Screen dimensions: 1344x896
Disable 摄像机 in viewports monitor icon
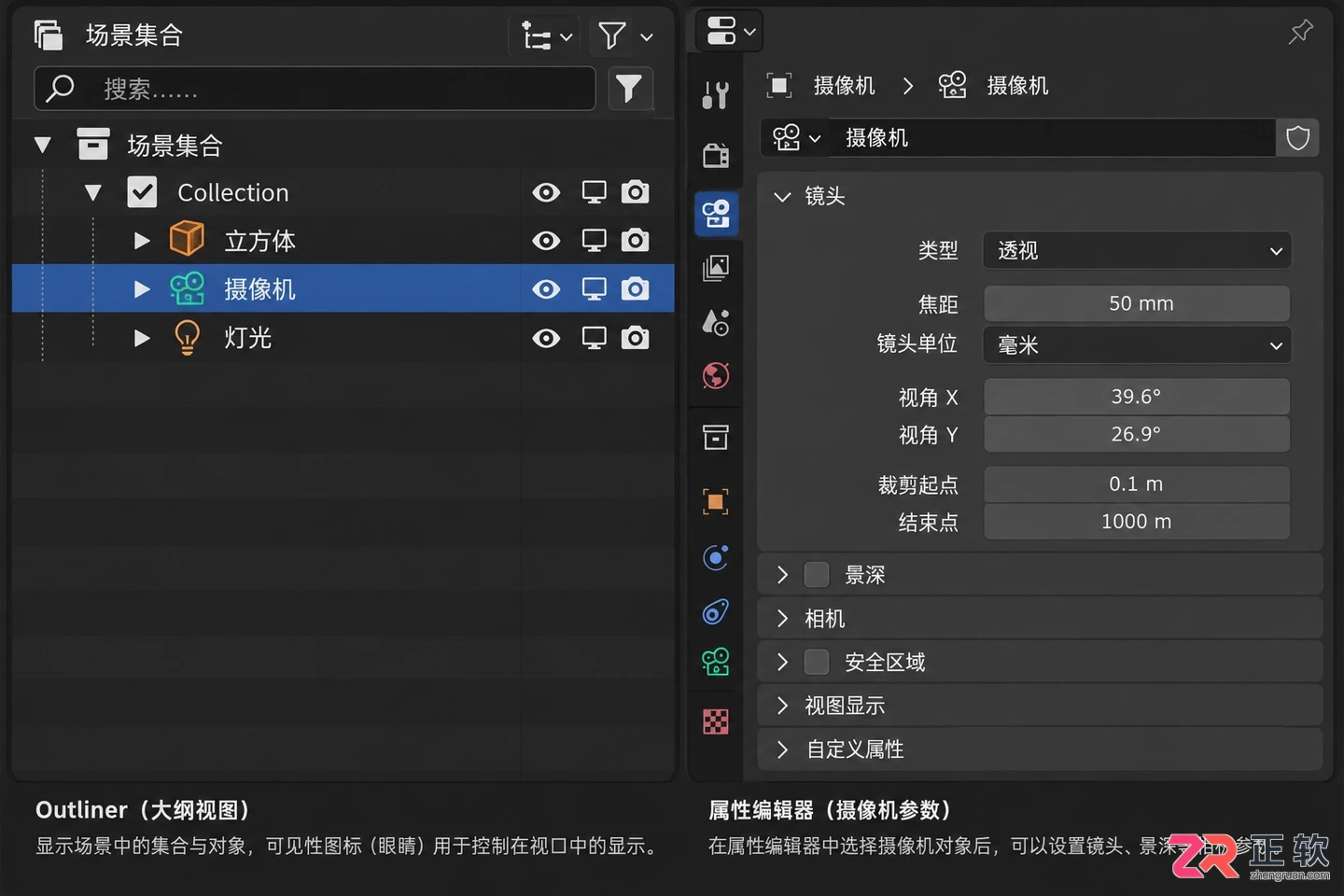594,289
